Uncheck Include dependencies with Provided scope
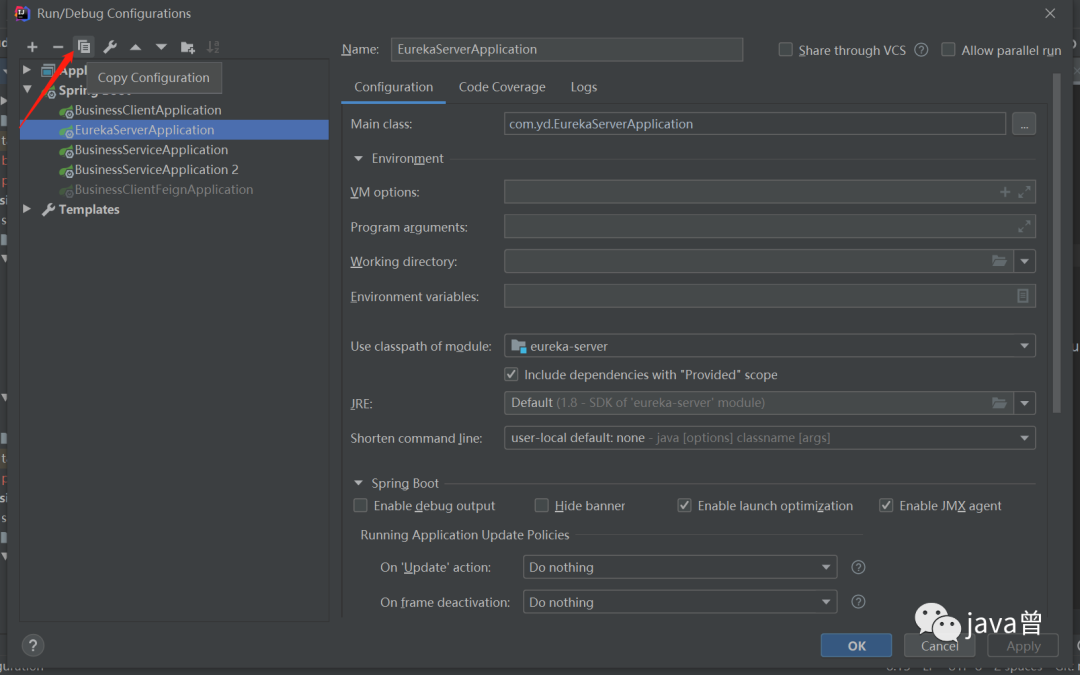This screenshot has width=1080, height=675. click(x=511, y=374)
